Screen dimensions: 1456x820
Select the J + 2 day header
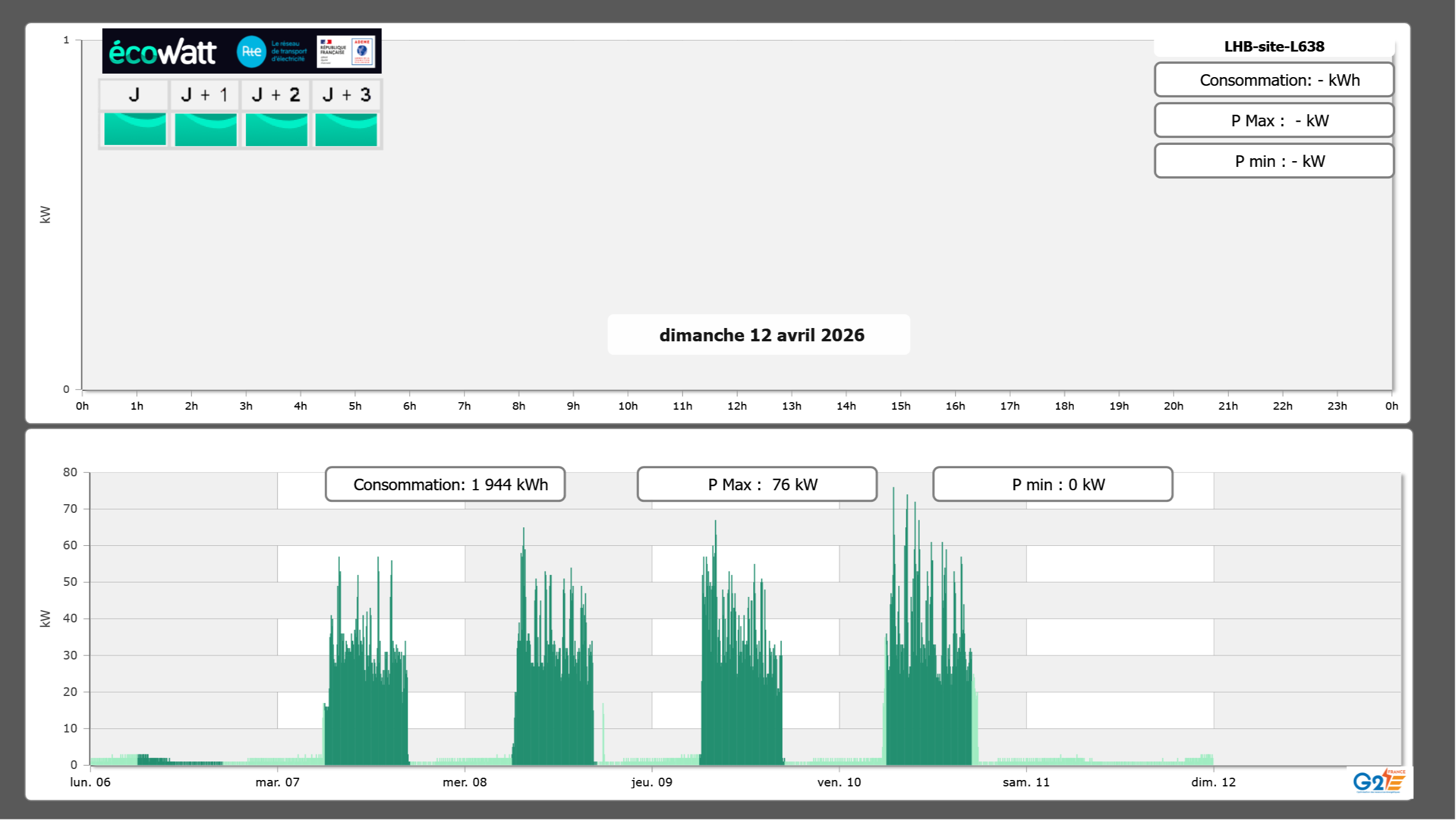tap(275, 94)
